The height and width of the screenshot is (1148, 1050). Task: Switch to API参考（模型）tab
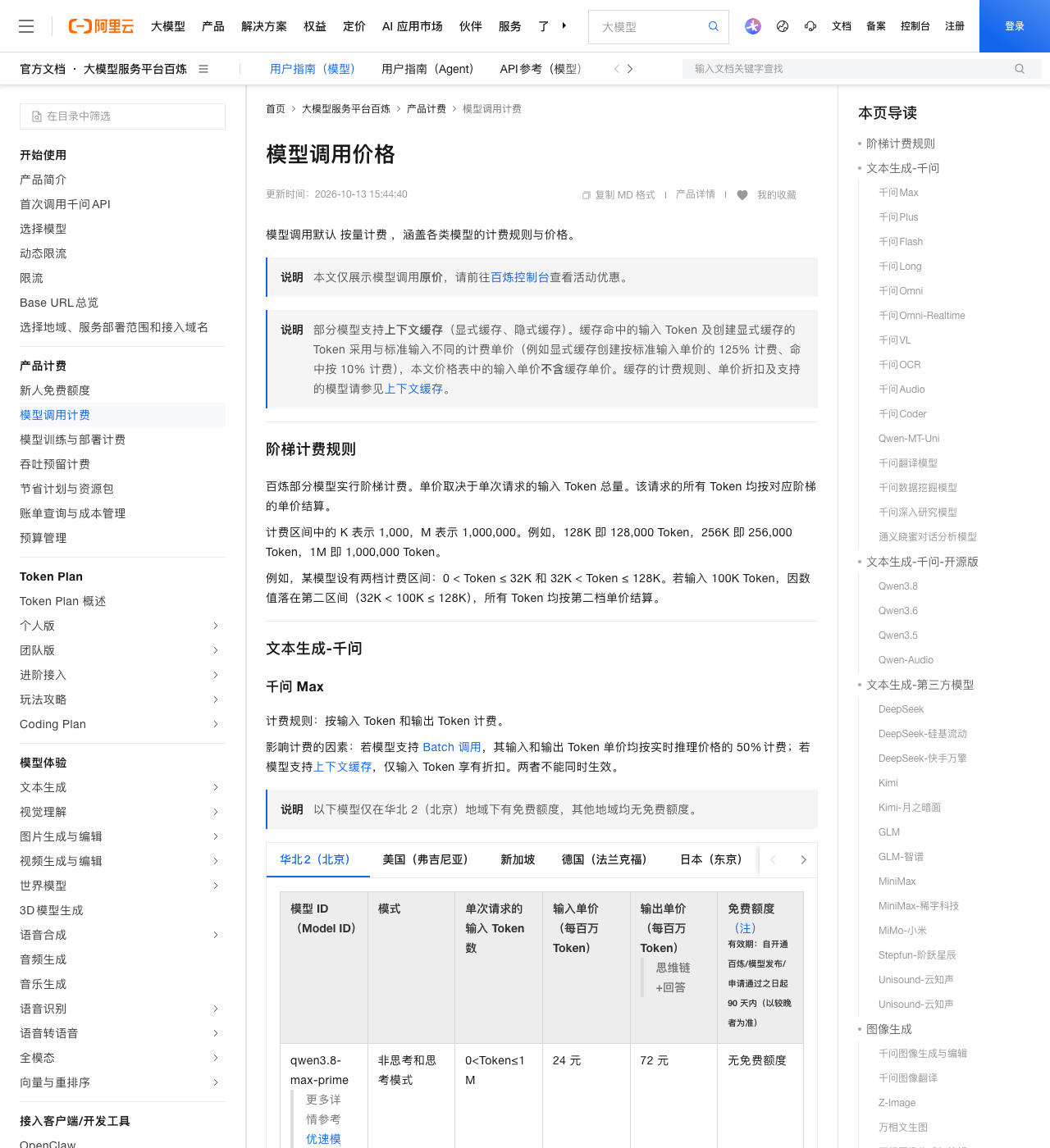pos(541,69)
